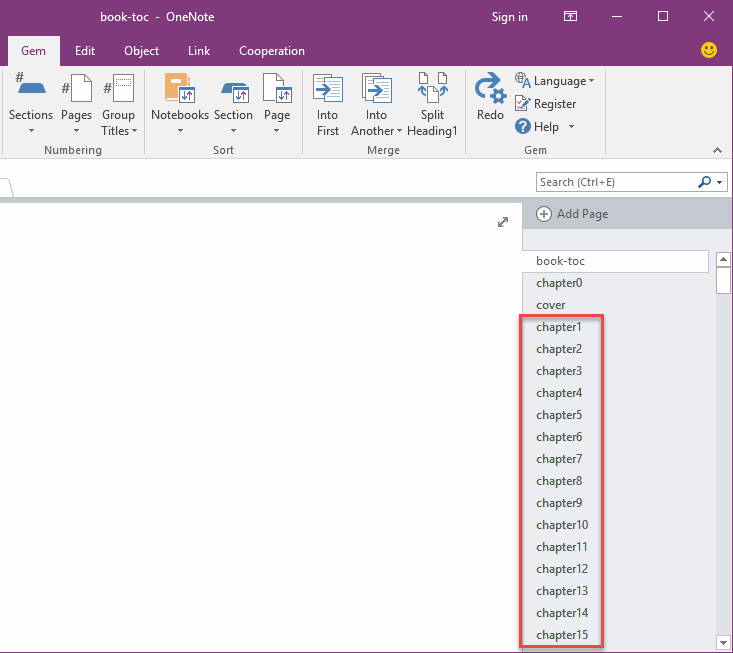Viewport: 733px width, 653px height.
Task: Click the smiley feedback icon
Action: tap(709, 50)
